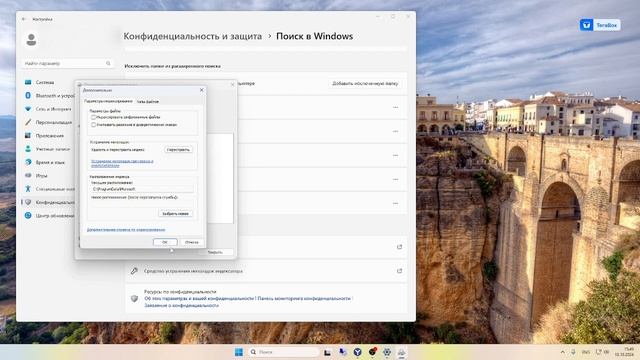Switch to the Типы файлов tab
The image size is (640, 360).
click(148, 101)
